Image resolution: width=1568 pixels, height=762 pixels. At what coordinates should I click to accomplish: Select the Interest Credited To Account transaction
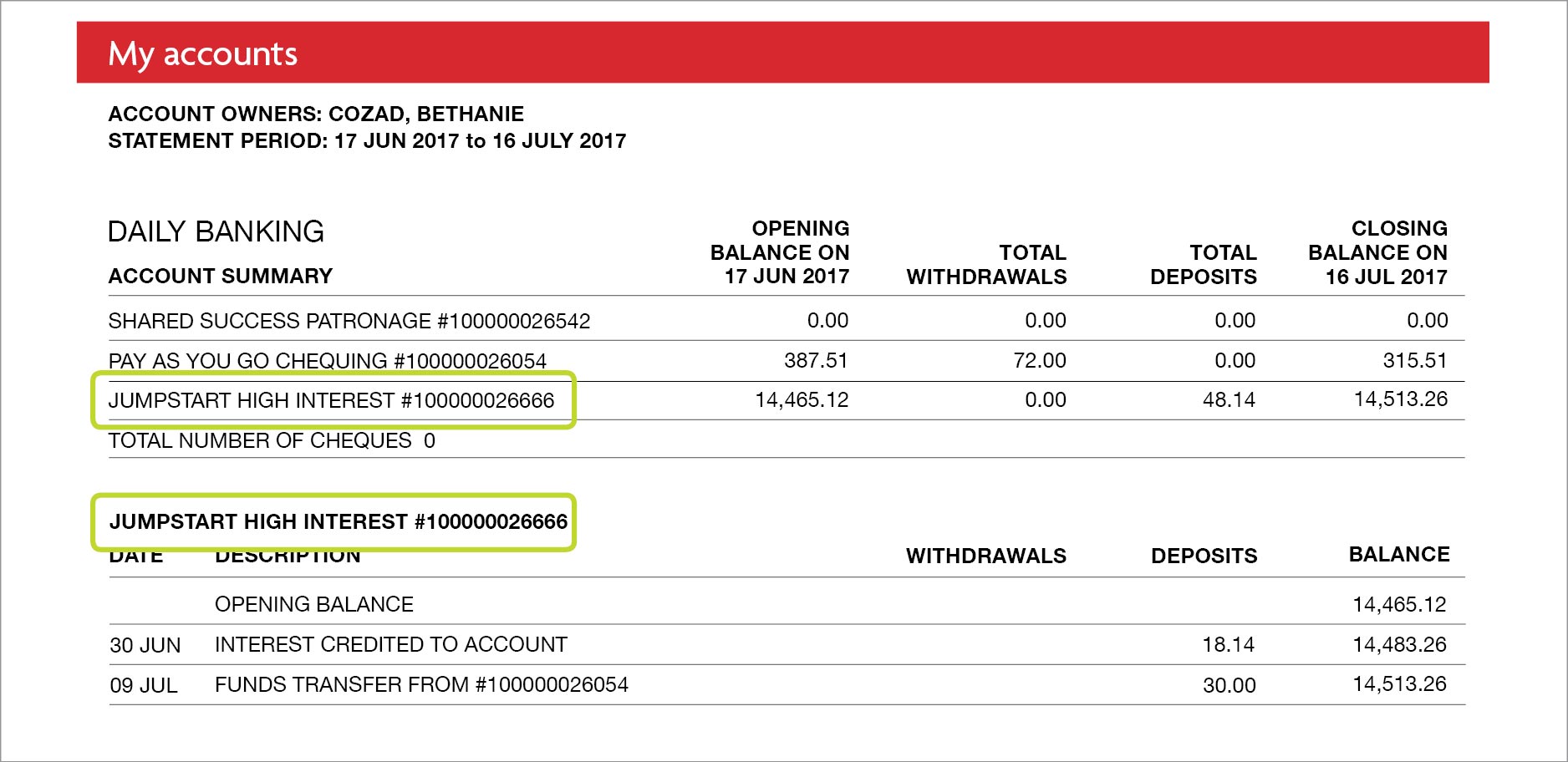[x=390, y=644]
